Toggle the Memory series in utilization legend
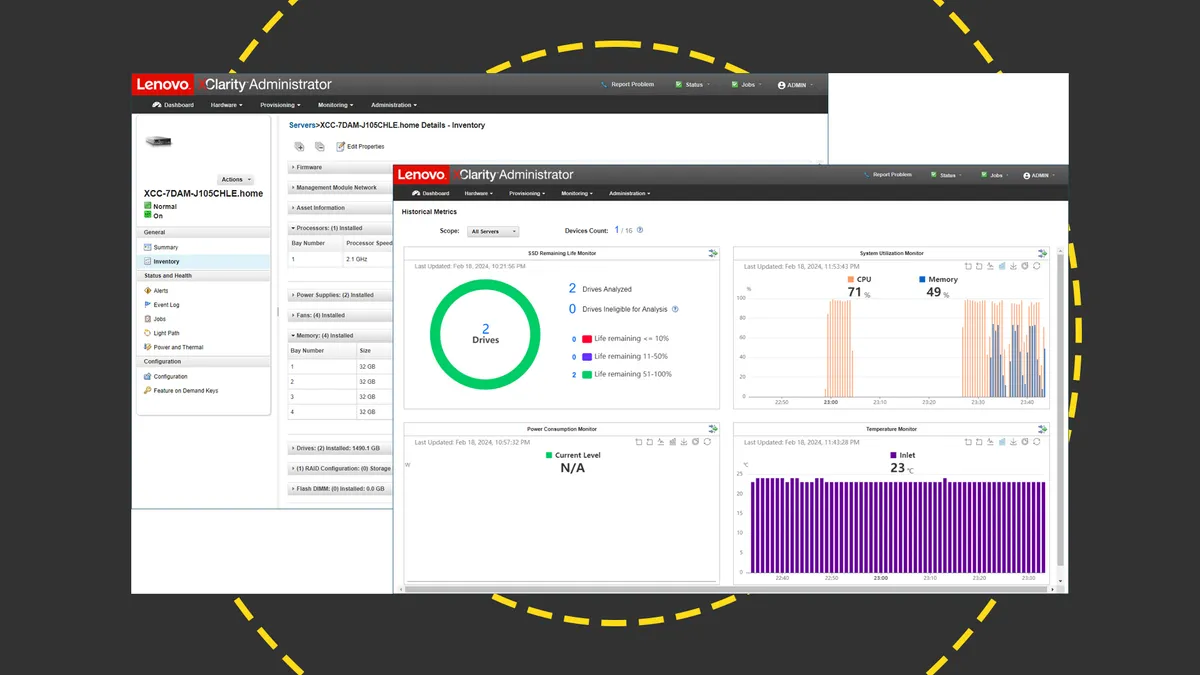 [936, 280]
